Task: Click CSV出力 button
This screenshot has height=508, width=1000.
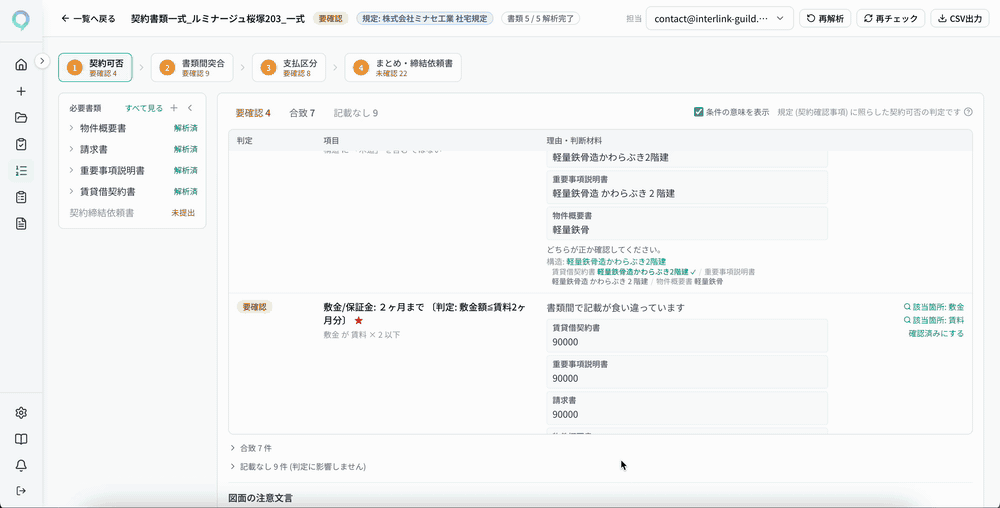Action: point(960,18)
